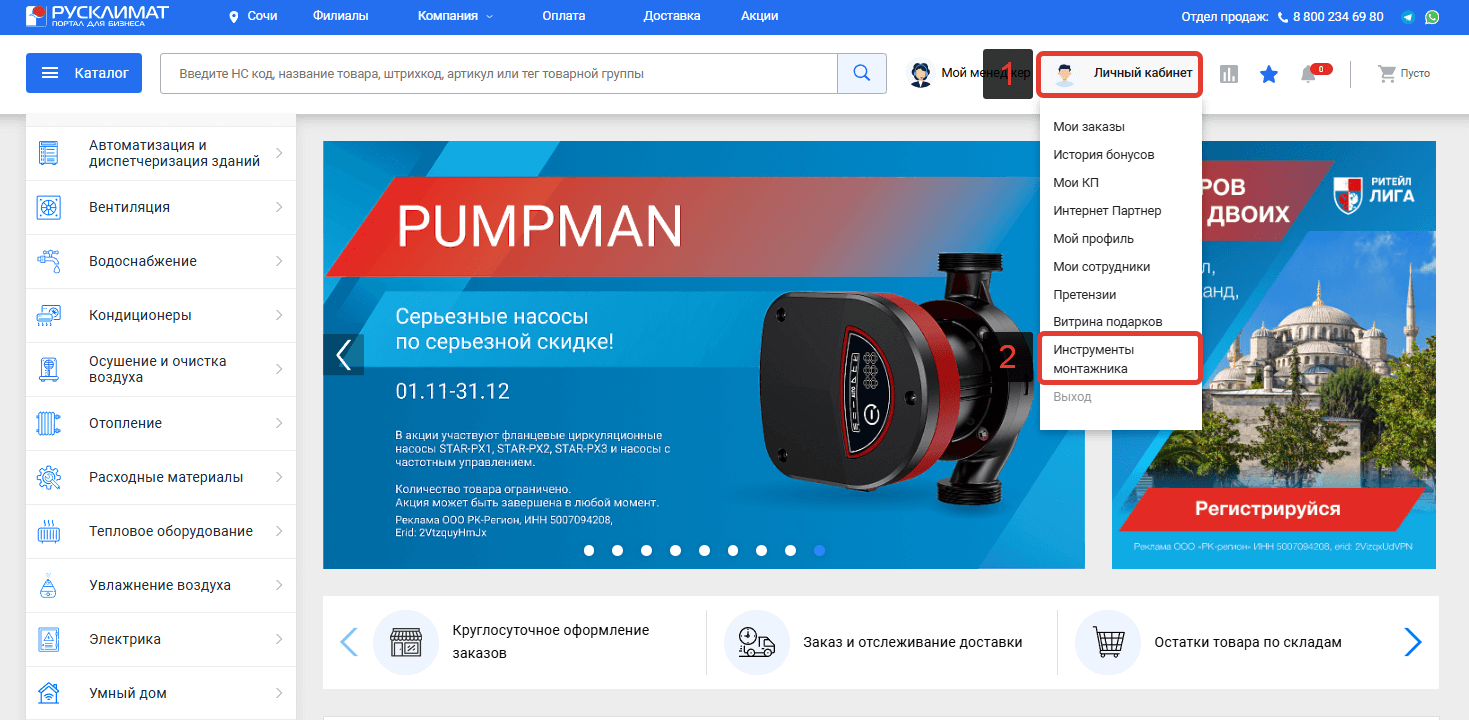
Task: Select Мои КП menu item
Action: click(x=1076, y=183)
